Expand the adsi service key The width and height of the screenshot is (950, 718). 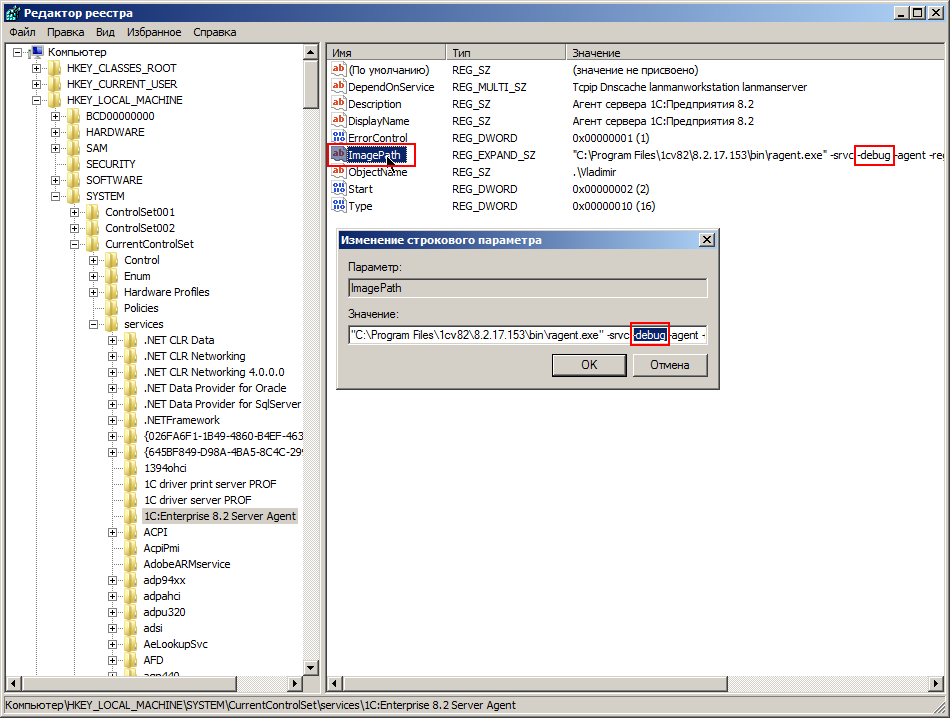112,628
